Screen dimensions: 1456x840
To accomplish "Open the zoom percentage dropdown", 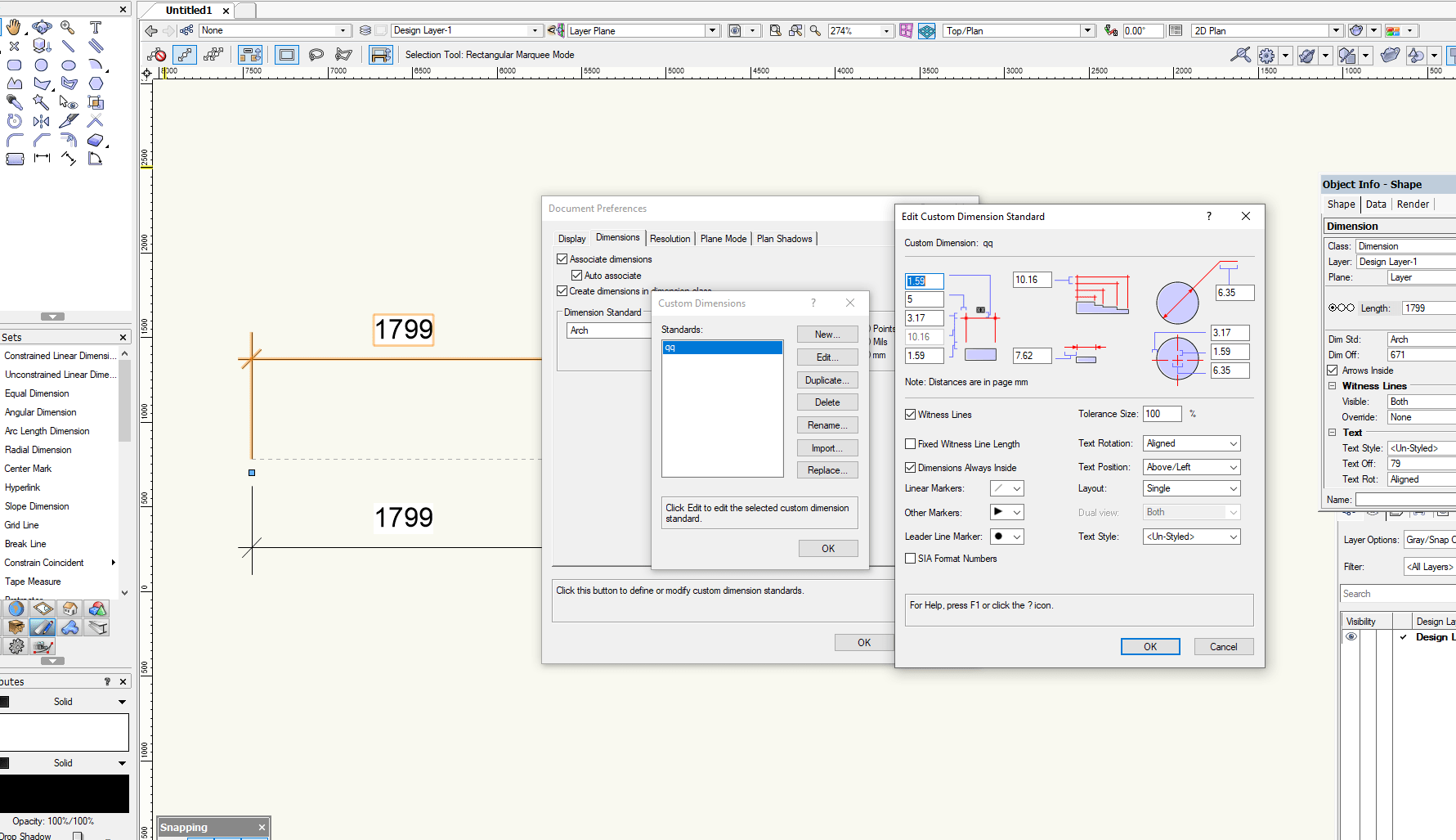I will point(888,30).
